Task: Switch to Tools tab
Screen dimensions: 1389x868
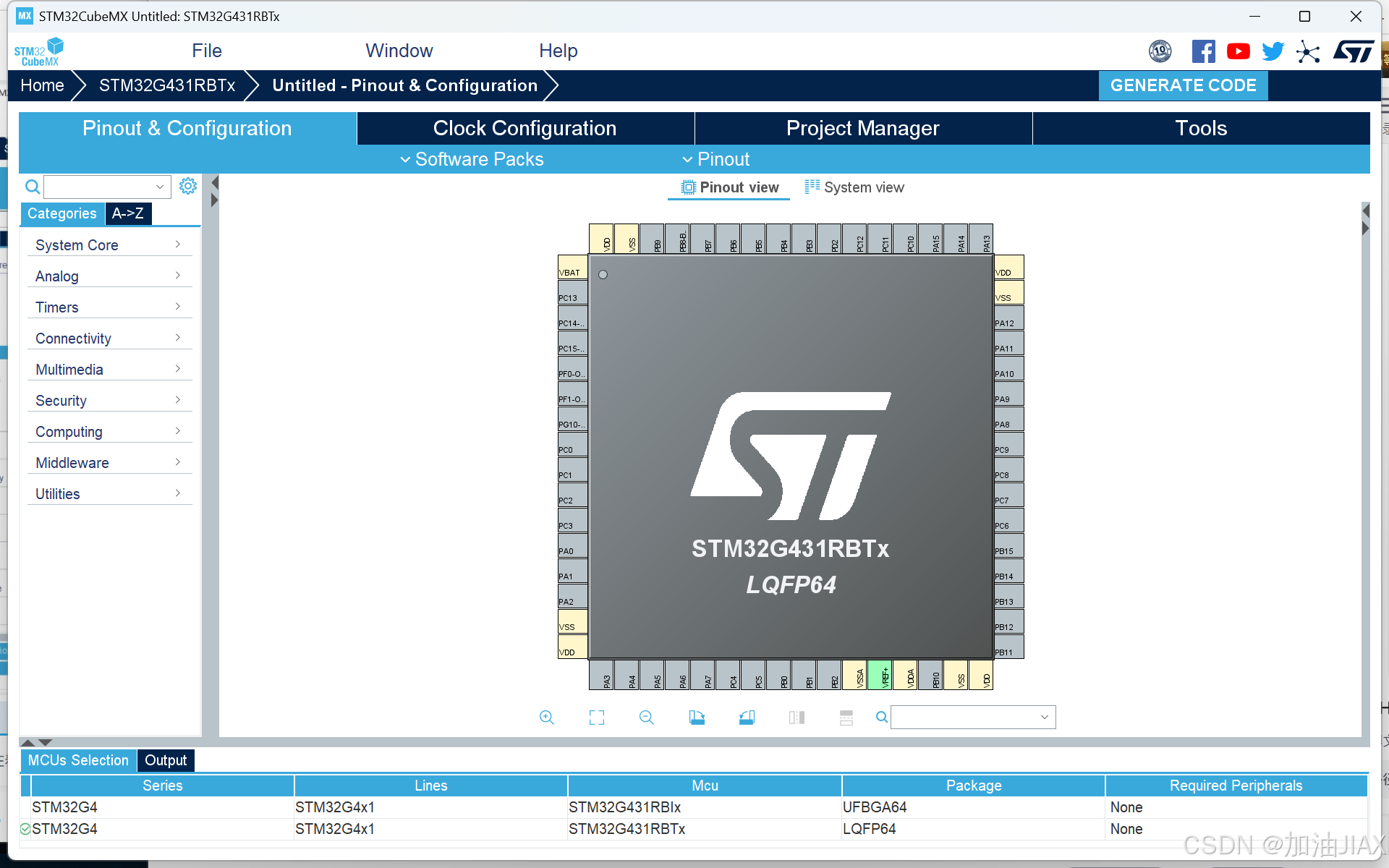Action: click(1201, 128)
